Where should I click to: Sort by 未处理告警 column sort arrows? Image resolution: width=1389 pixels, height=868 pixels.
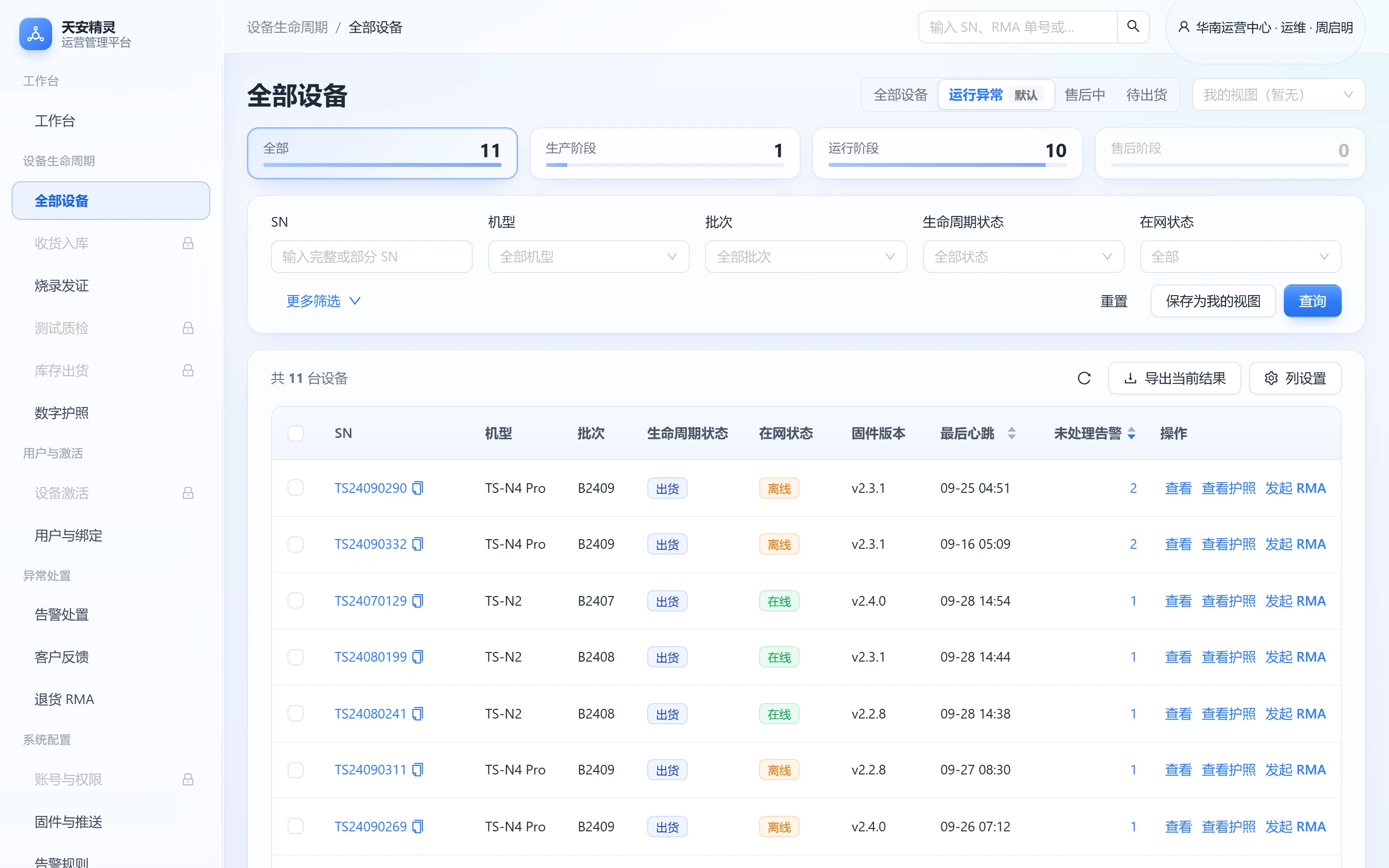pos(1130,433)
